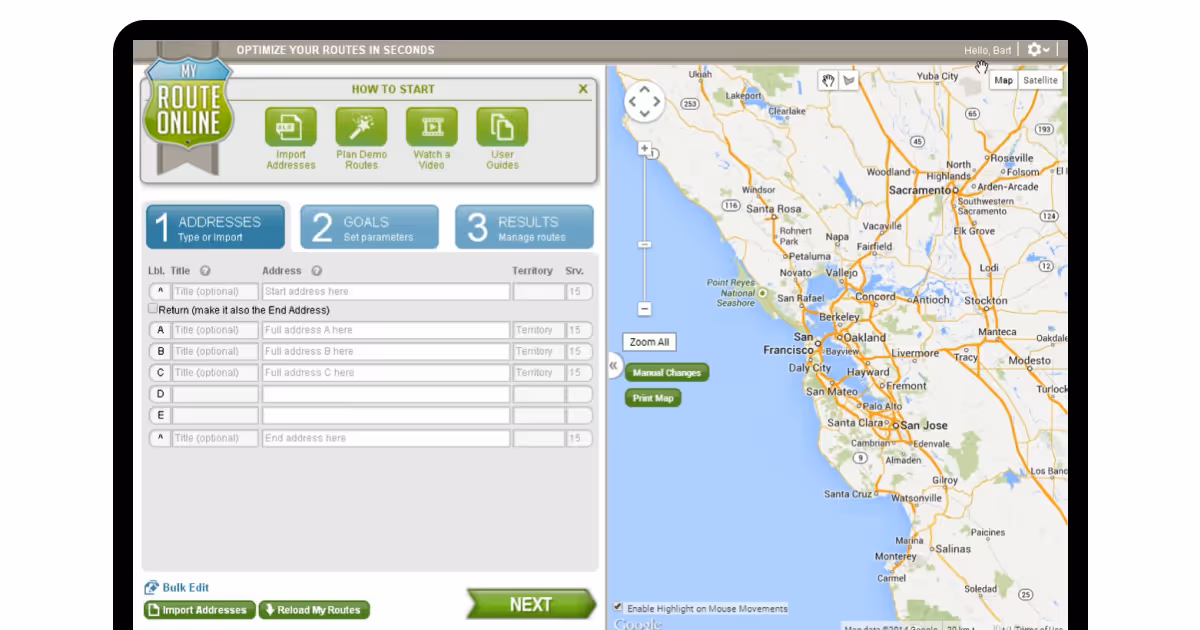Click the Watch a Video icon
Image resolution: width=1200 pixels, height=630 pixels.
coord(431,125)
